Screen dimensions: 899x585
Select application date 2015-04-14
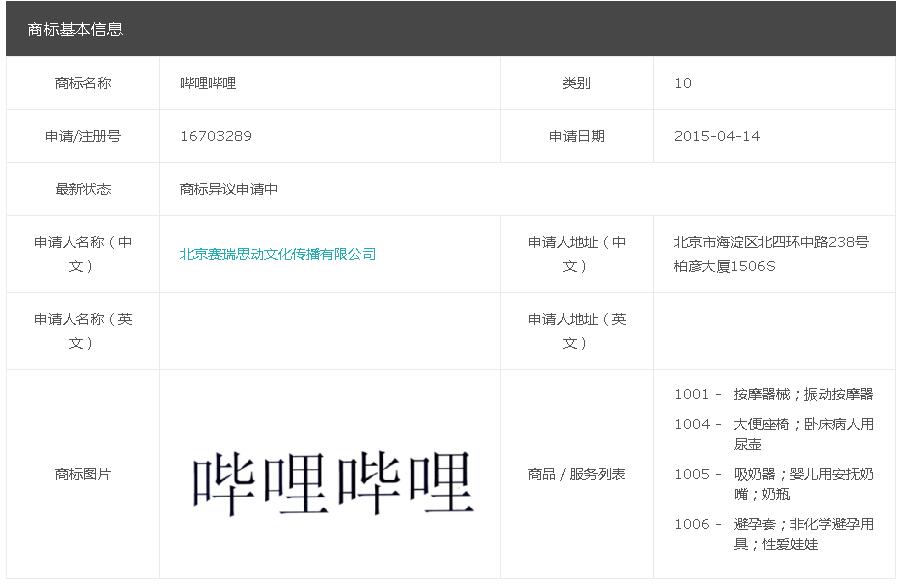tap(717, 136)
